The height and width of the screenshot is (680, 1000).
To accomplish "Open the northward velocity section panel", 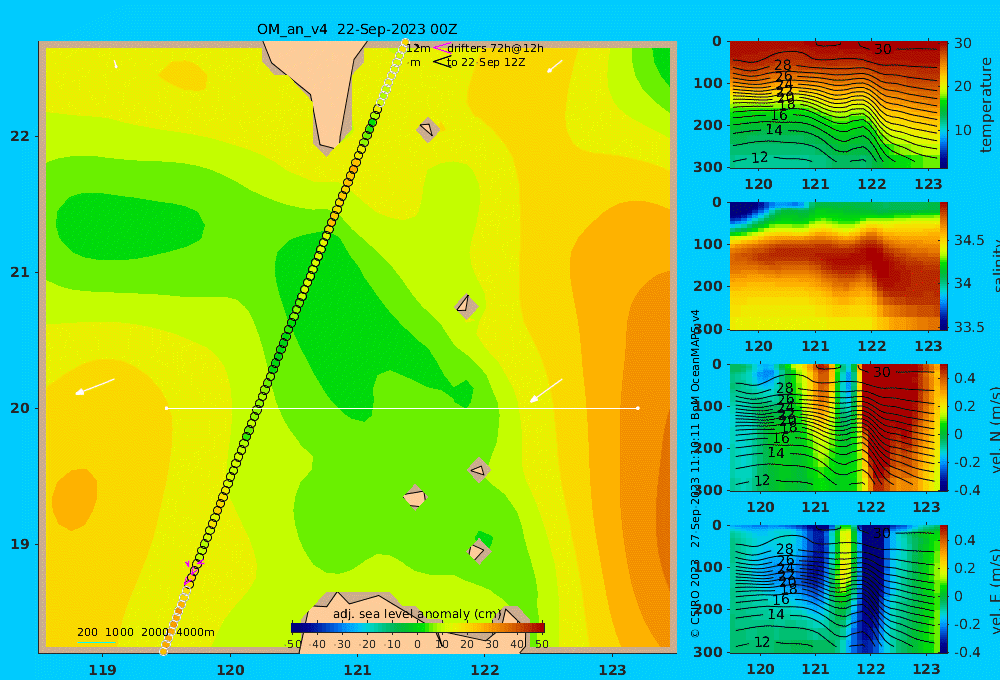I will click(x=834, y=427).
